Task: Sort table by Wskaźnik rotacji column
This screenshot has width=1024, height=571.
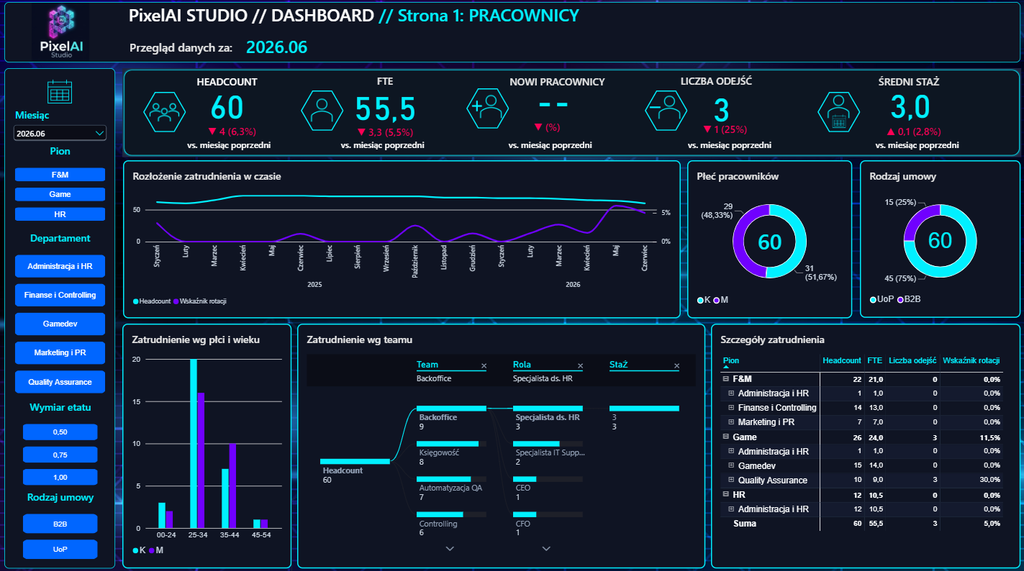Action: [x=971, y=361]
